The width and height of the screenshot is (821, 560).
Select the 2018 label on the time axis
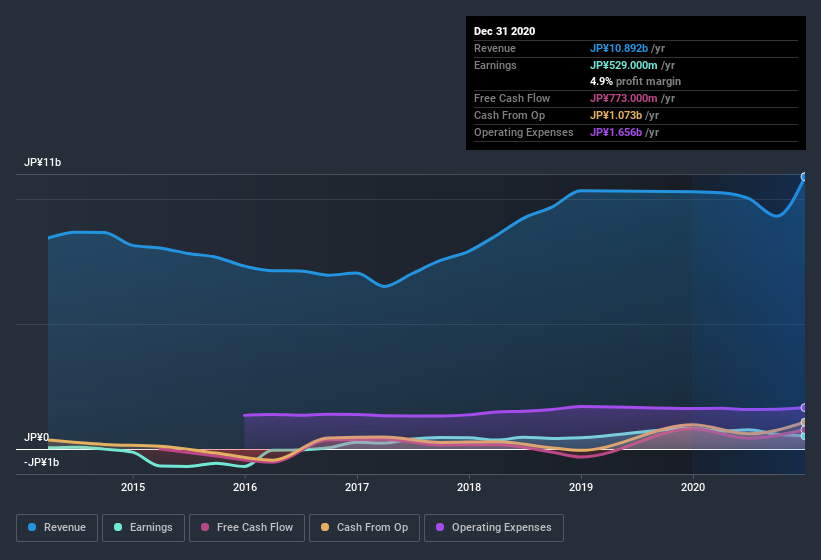469,487
